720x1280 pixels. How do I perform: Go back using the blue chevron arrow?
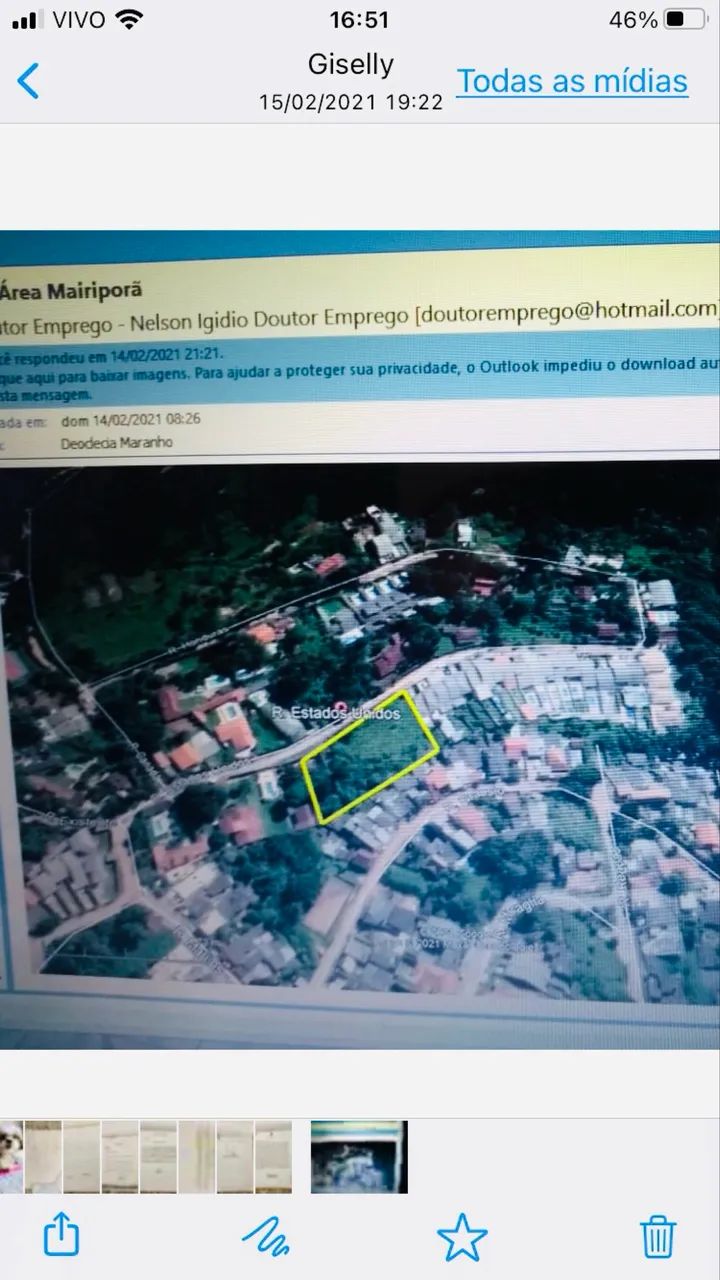[29, 81]
